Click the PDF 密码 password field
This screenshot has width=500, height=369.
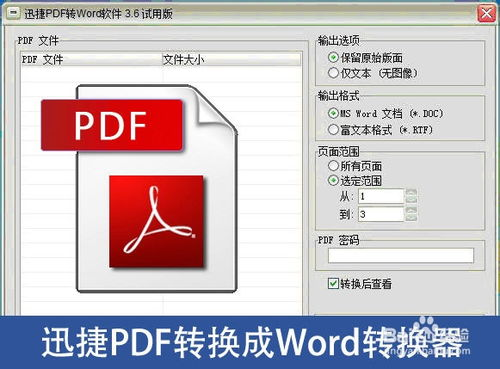coord(401,255)
